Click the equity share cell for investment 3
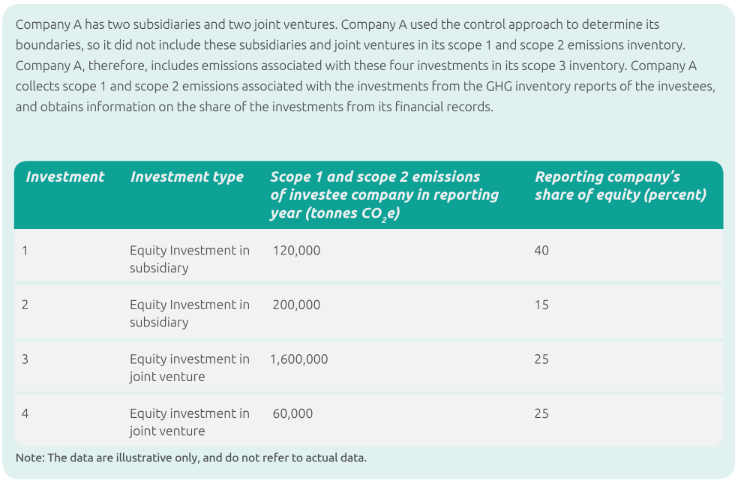This screenshot has width=738, height=482. (x=542, y=359)
